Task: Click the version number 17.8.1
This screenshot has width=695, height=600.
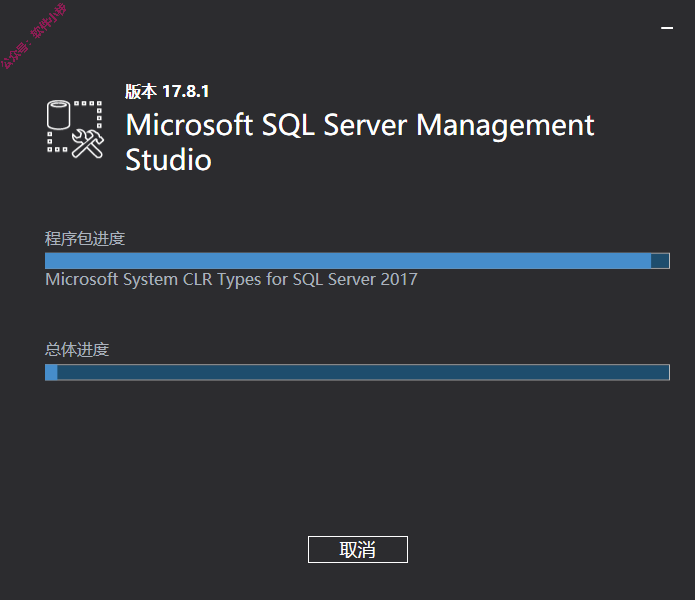Action: tap(186, 91)
